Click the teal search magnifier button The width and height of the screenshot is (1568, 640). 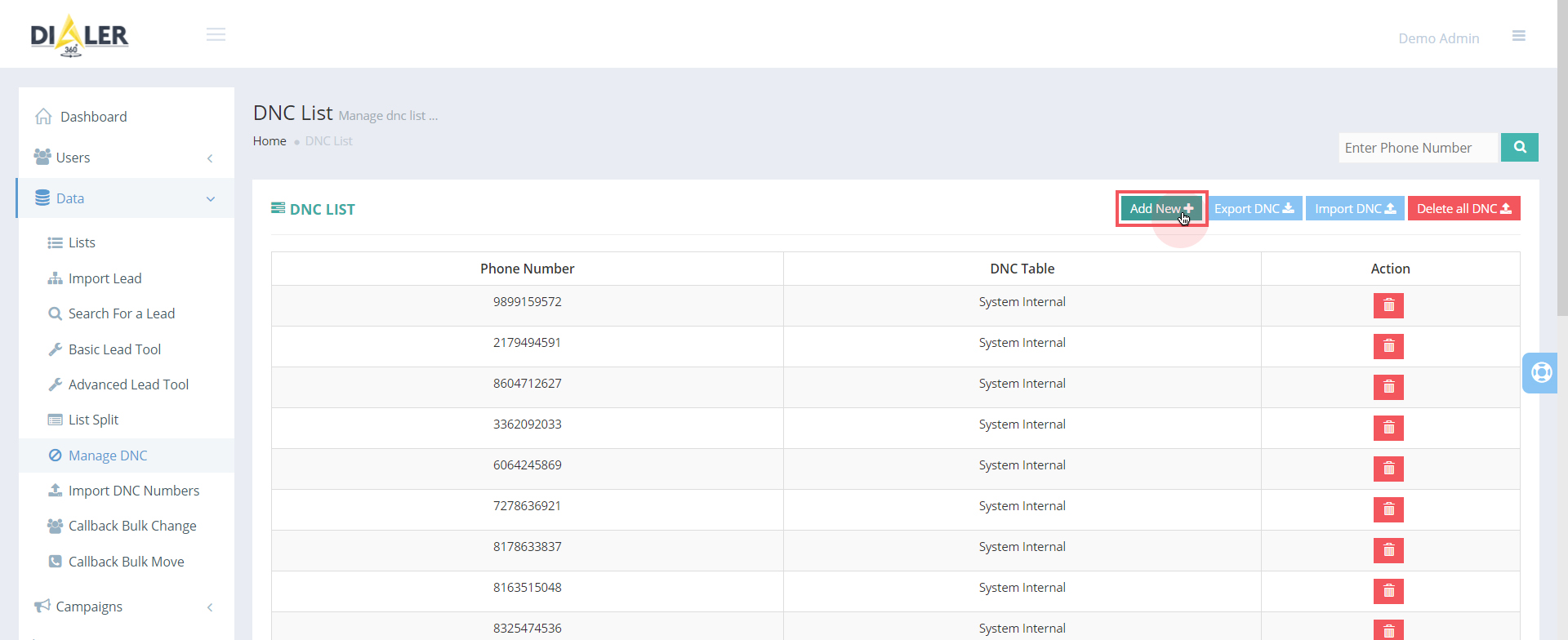(1520, 147)
